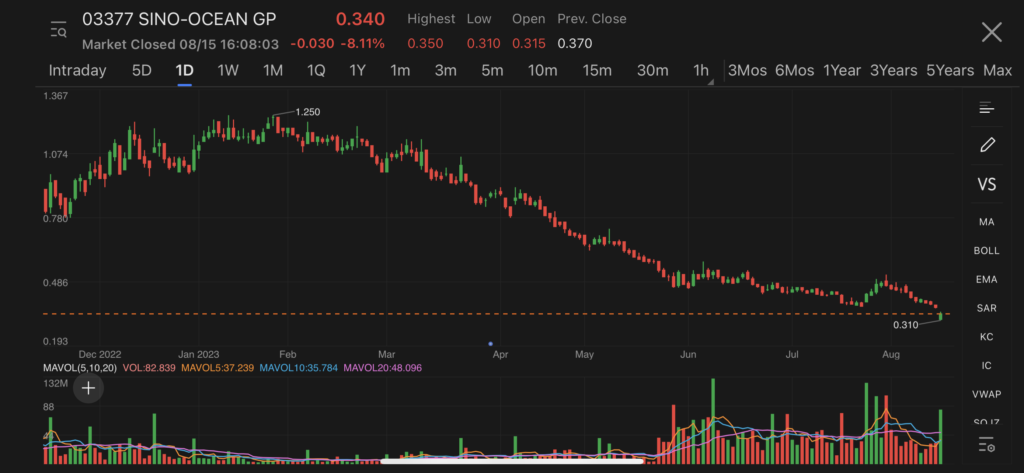This screenshot has width=1024, height=473.
Task: Set range to Max
Action: 997,71
